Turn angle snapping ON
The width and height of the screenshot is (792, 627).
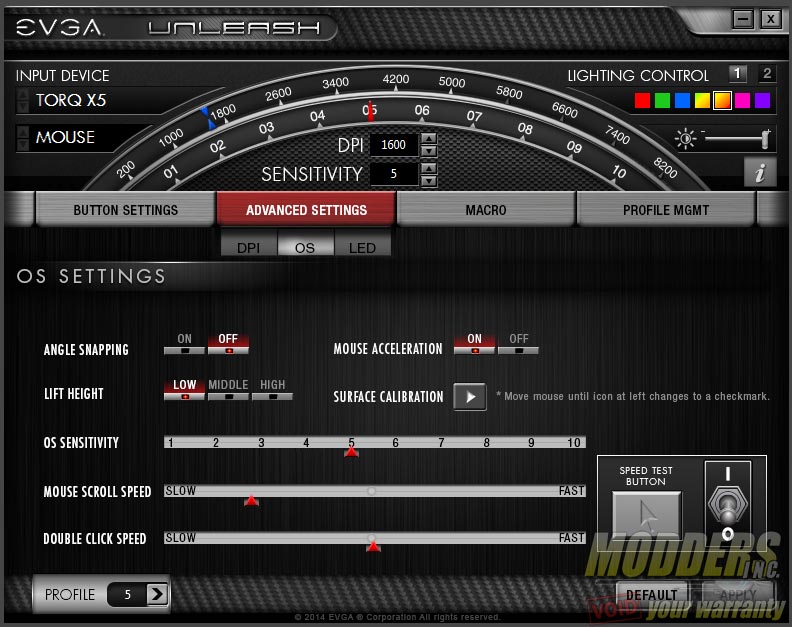184,344
